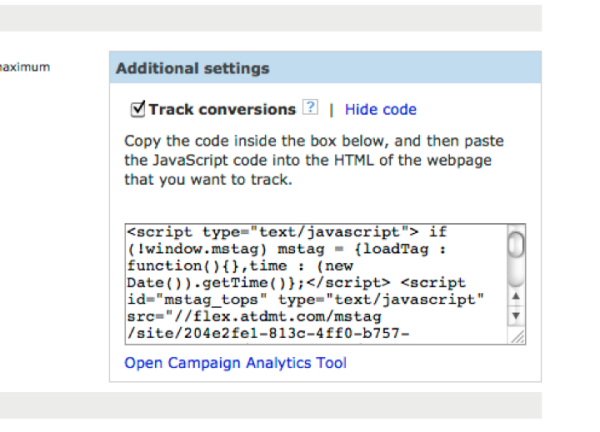Viewport: 600px width, 432px height.
Task: Open Campaign Analytics Tool link
Action: click(x=235, y=363)
